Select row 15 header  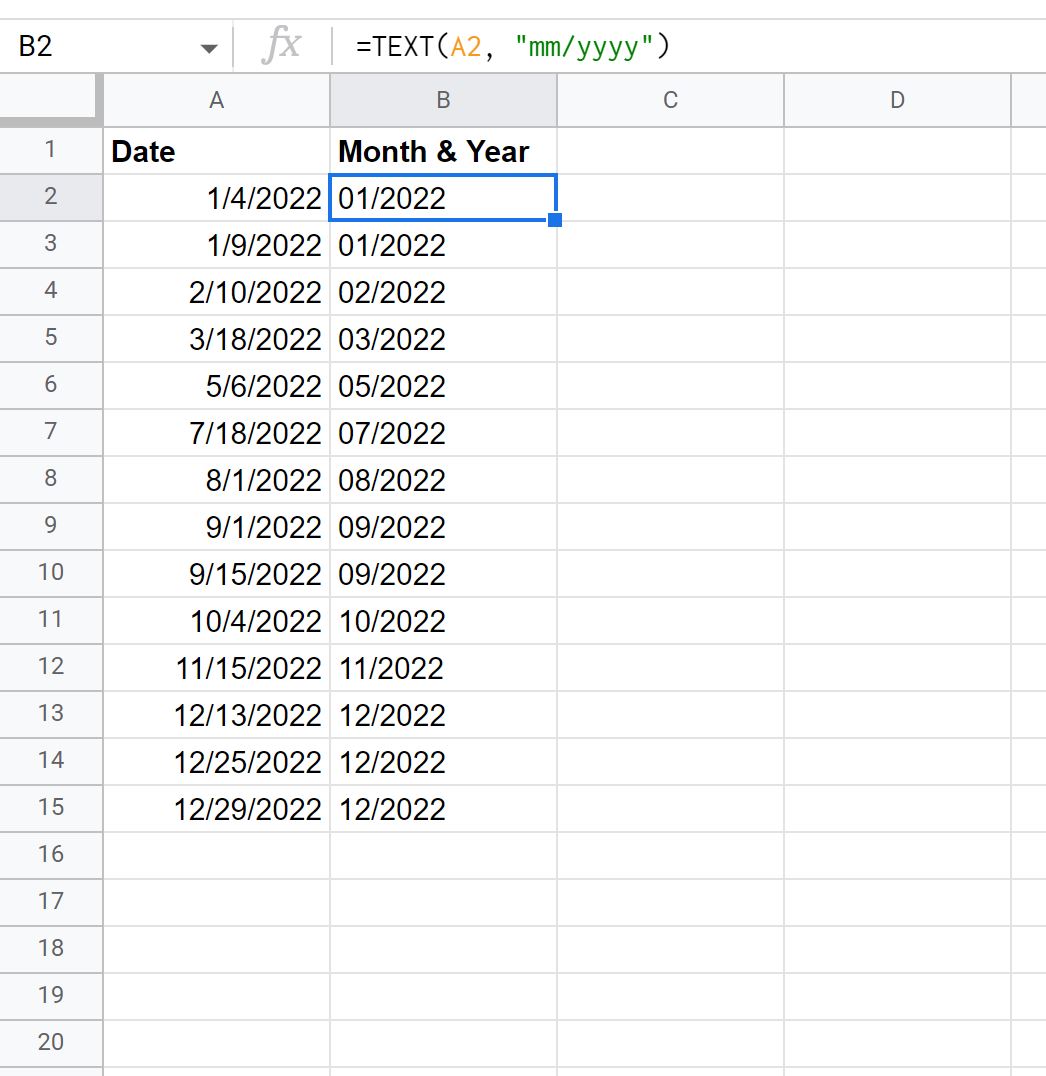tap(51, 808)
